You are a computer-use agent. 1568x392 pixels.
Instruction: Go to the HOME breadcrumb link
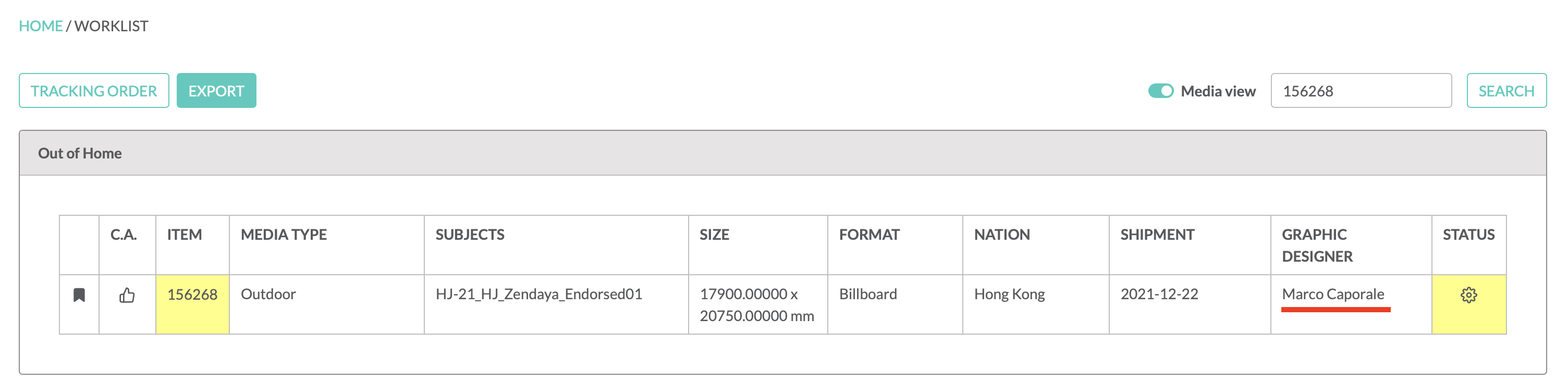tap(41, 26)
